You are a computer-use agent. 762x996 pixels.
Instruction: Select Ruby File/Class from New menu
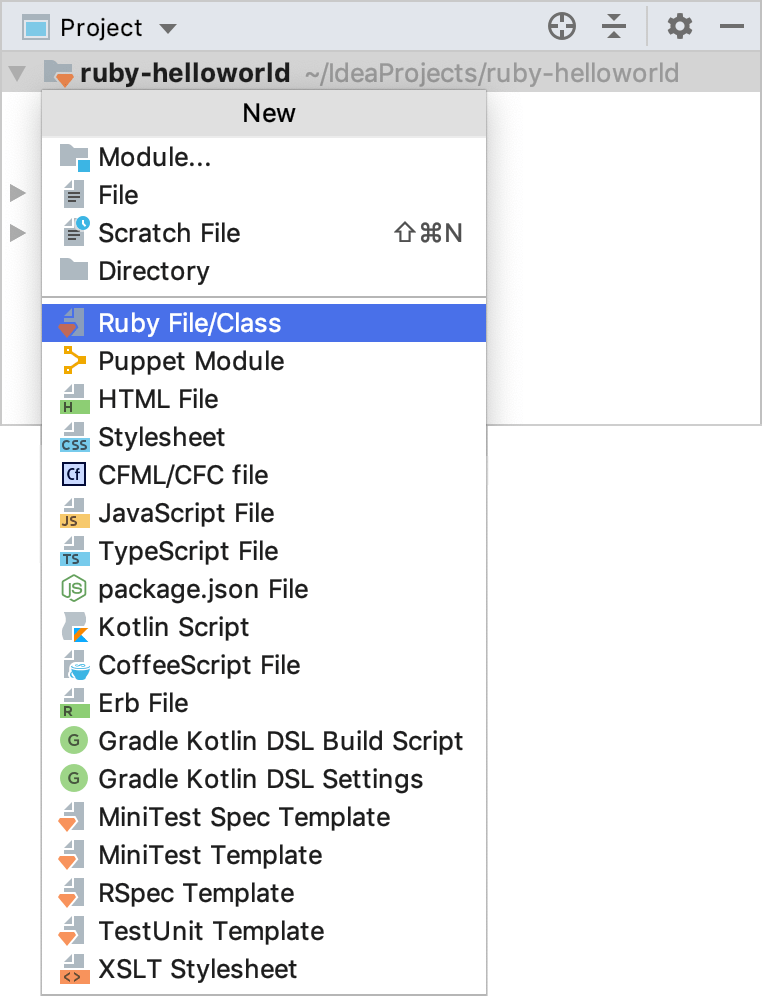click(x=190, y=323)
